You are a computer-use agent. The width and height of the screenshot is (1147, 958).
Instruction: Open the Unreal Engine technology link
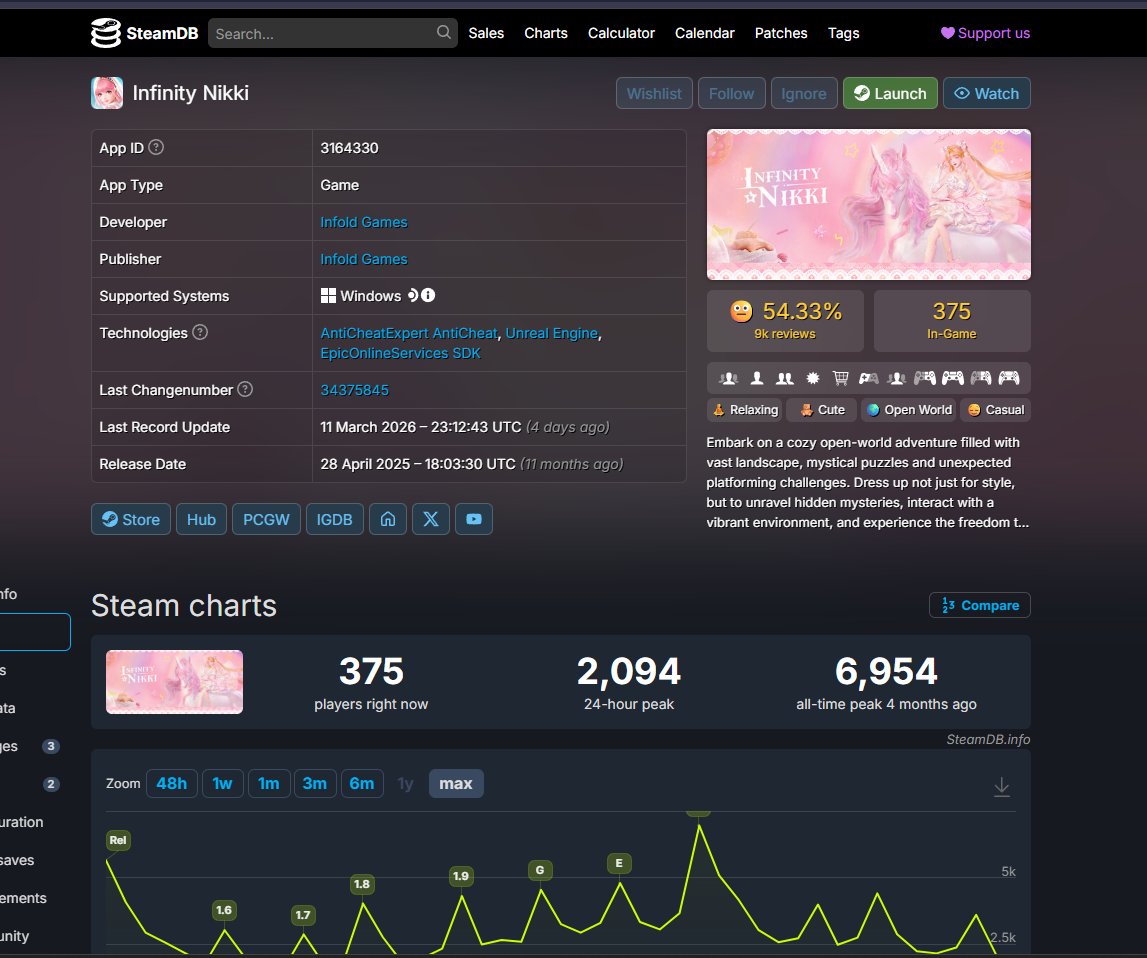click(x=552, y=333)
